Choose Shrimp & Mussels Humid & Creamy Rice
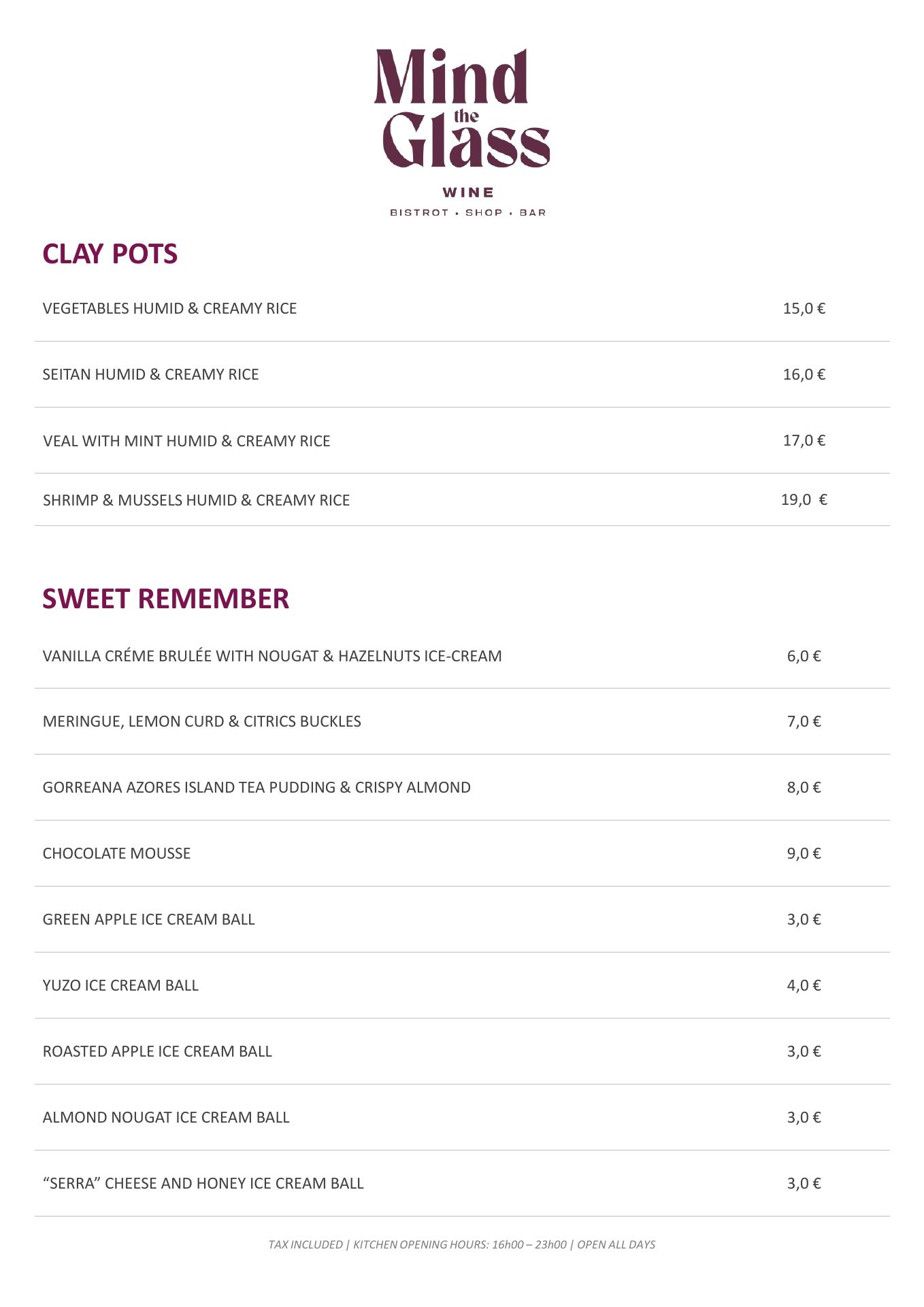The height and width of the screenshot is (1307, 924). pyautogui.click(x=196, y=500)
